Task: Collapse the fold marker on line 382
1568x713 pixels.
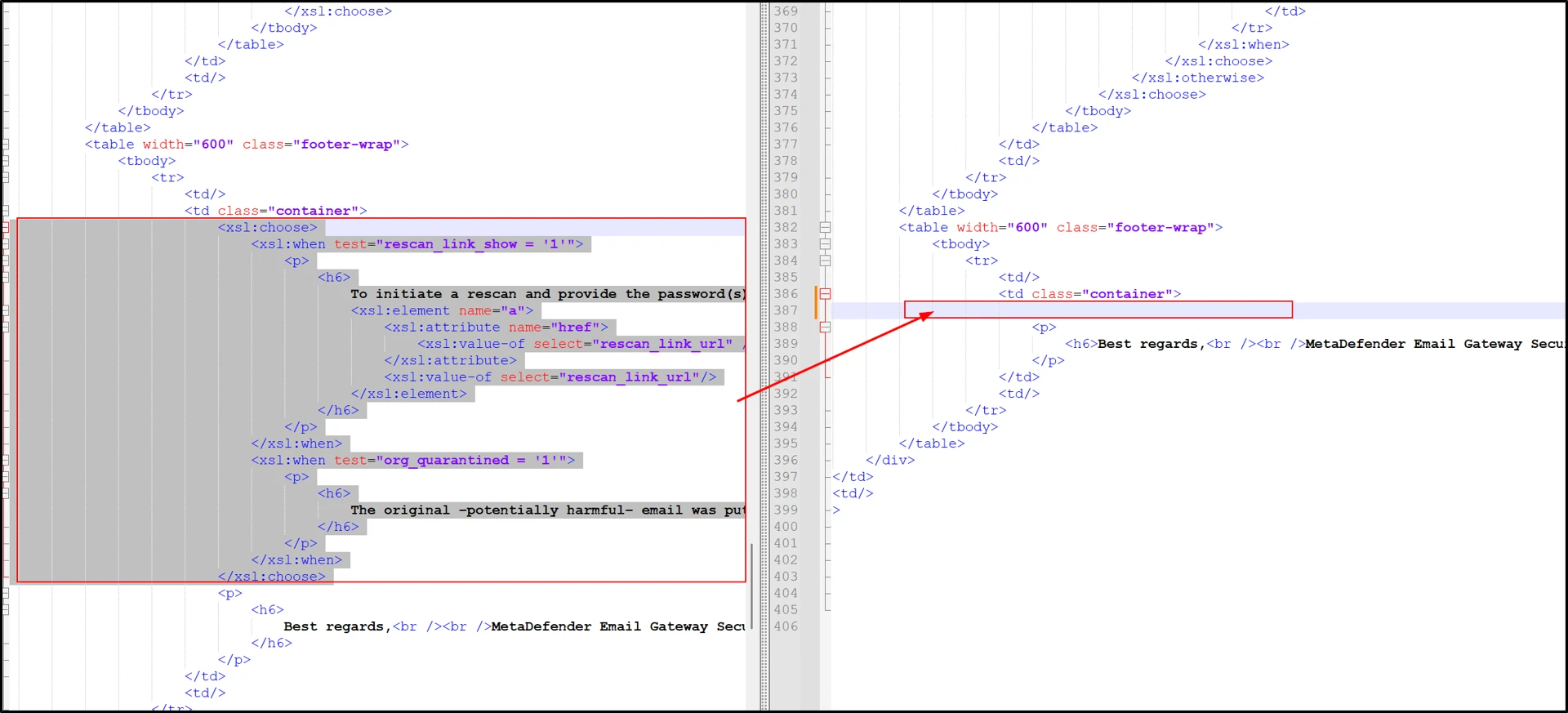Action: (825, 228)
